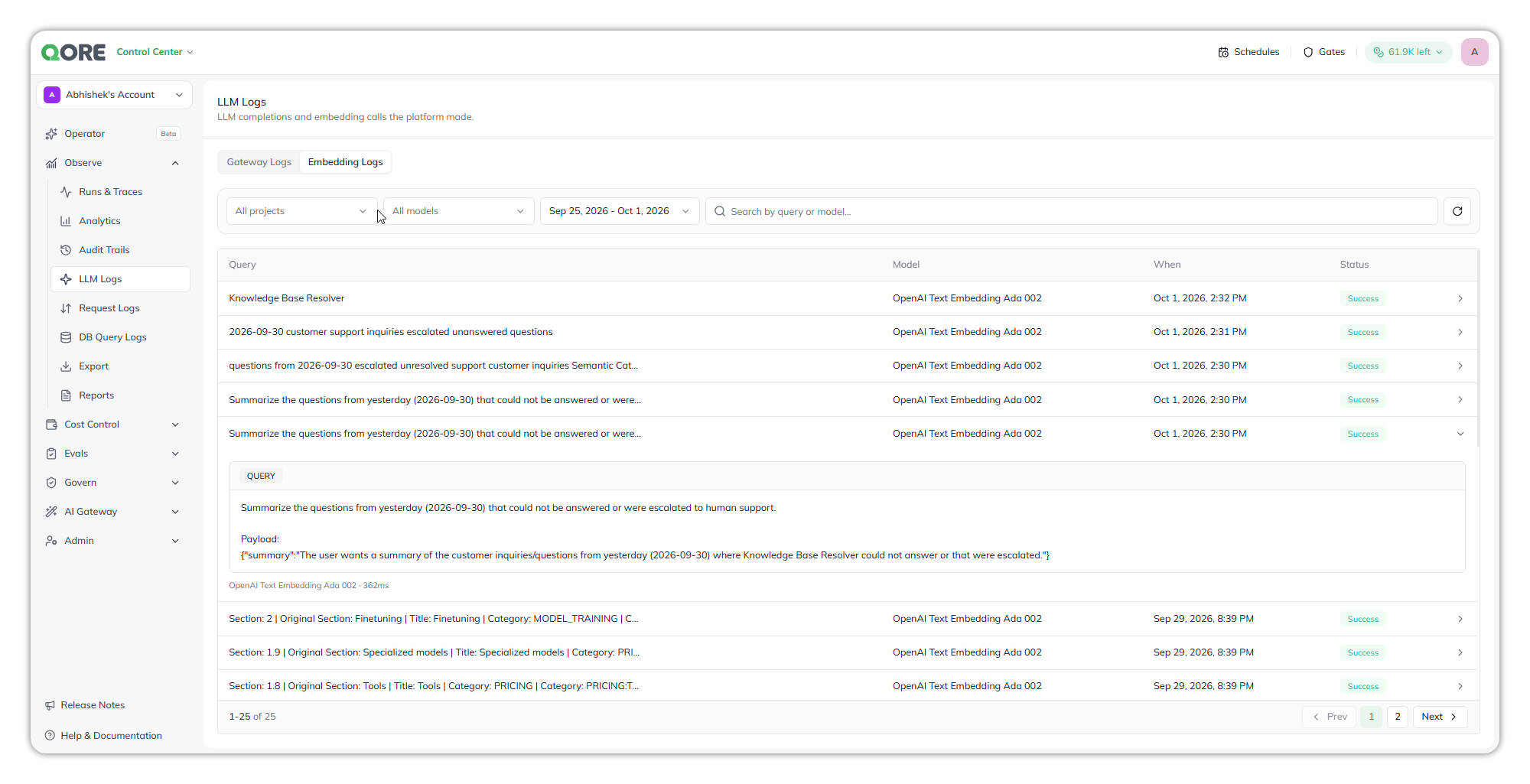Viewport: 1530px width, 784px height.
Task: Expand the Section: 2 Finetuning row
Action: click(848, 619)
